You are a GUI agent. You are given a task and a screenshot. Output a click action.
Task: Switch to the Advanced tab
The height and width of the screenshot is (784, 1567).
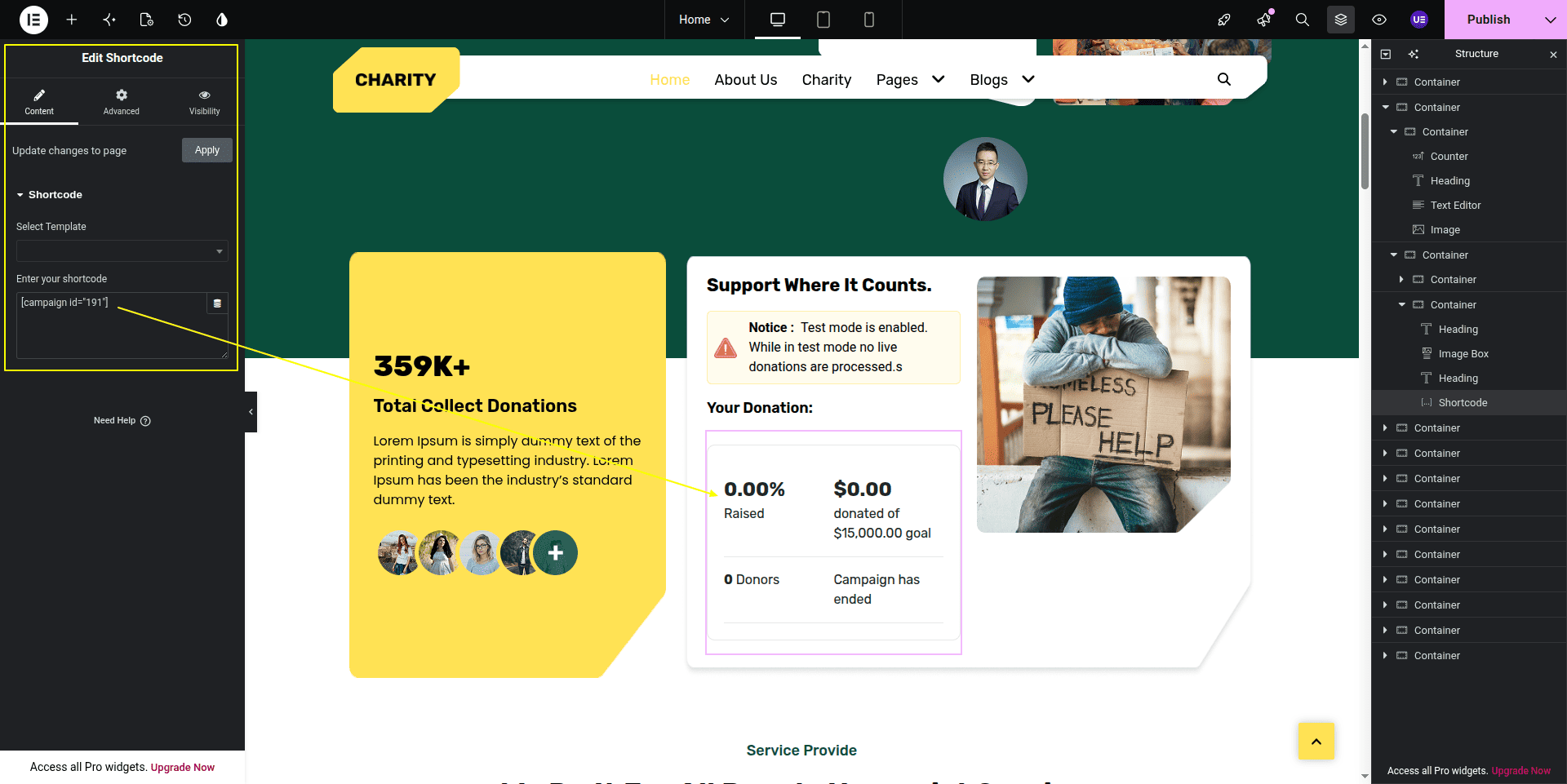pos(121,102)
